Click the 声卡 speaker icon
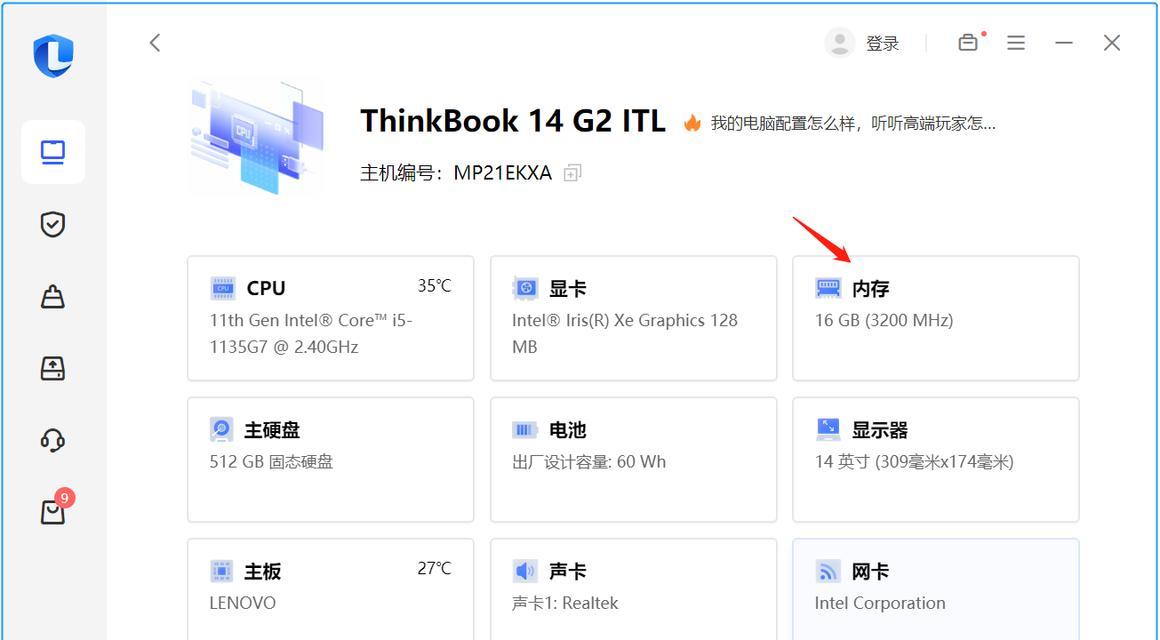The image size is (1160, 640). tap(525, 570)
